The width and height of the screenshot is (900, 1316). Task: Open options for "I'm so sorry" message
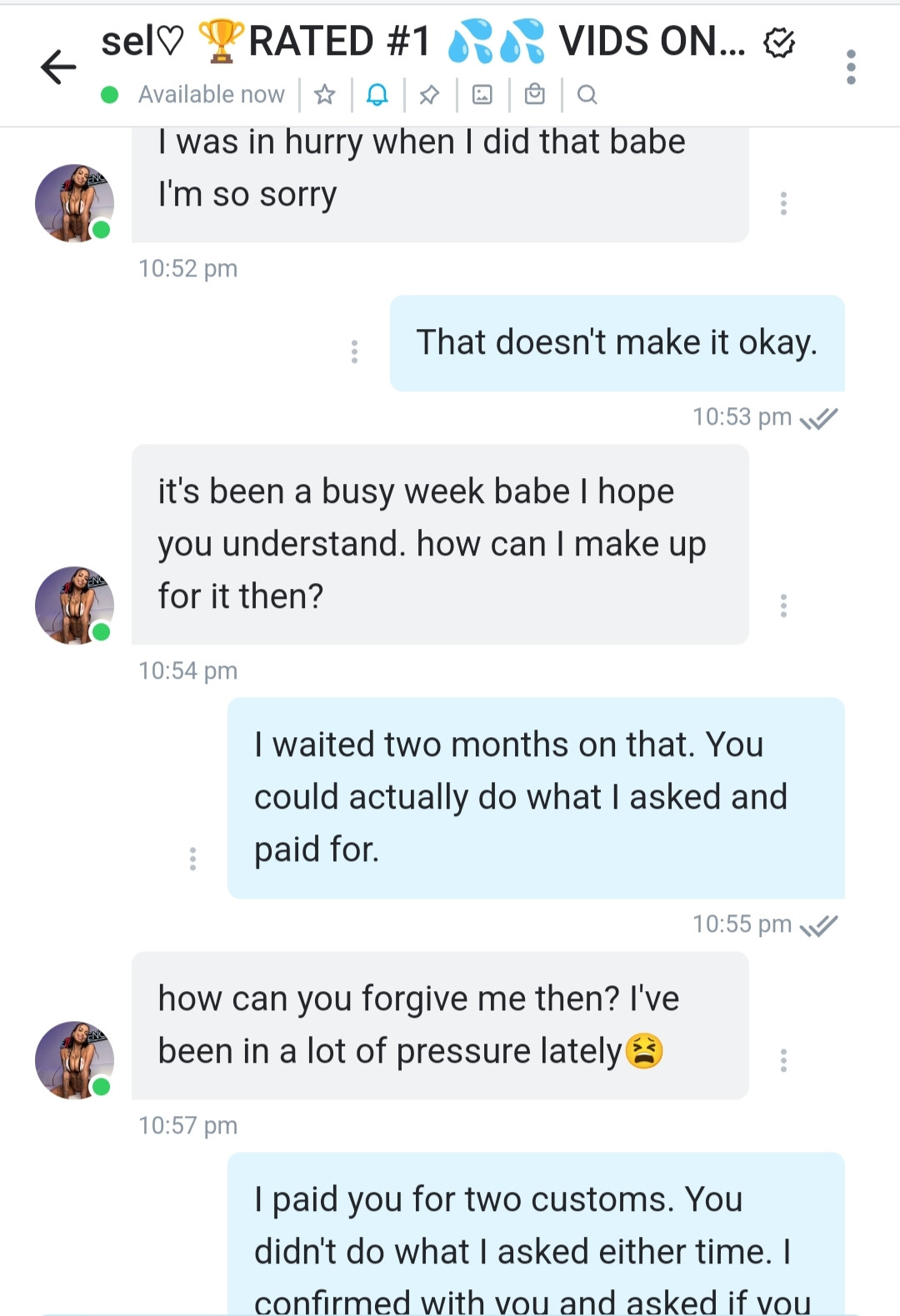(x=783, y=203)
